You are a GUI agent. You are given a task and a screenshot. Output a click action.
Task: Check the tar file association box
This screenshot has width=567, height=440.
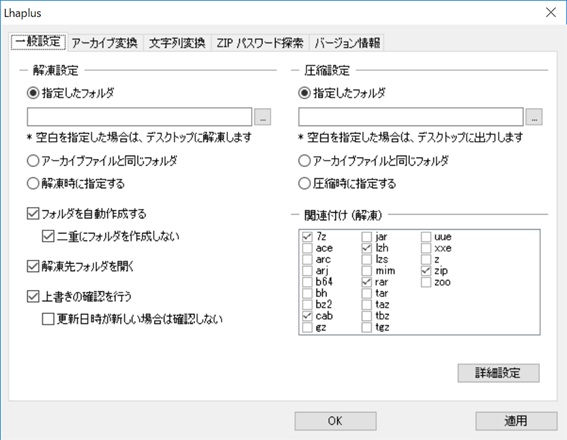pyautogui.click(x=367, y=293)
